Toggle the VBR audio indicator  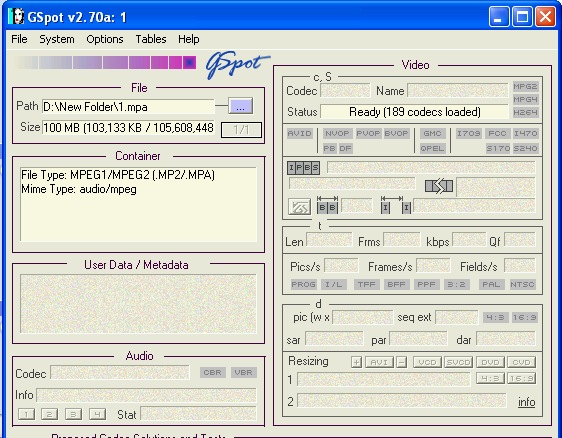click(x=243, y=372)
